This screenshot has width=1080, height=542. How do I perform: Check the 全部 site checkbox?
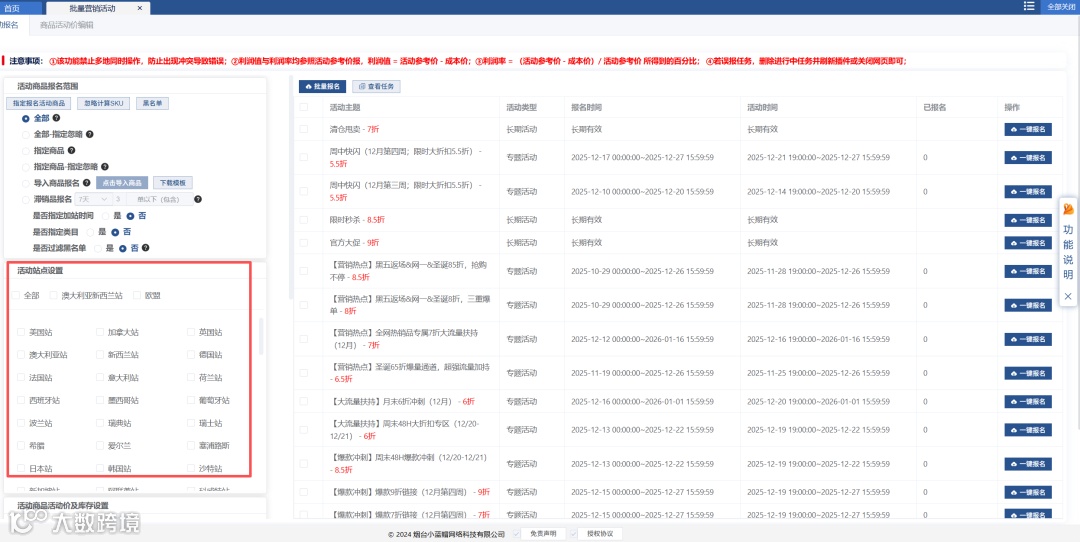(x=15, y=295)
